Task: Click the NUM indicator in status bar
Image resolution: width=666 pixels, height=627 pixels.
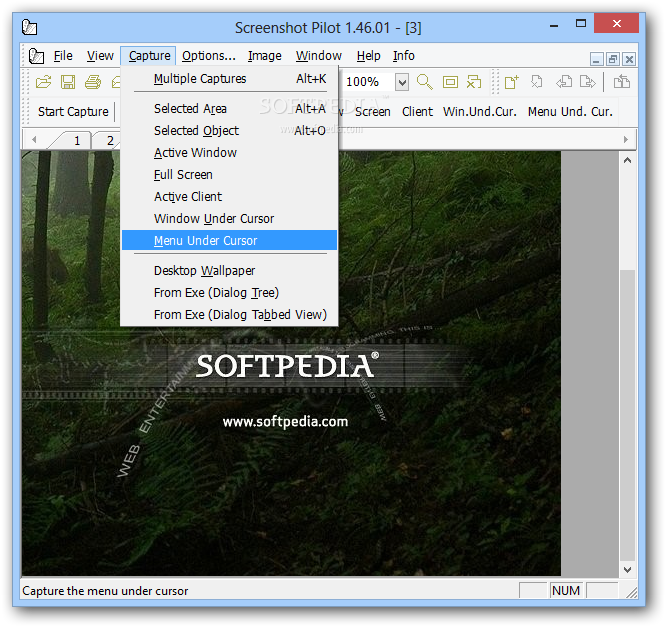Action: (566, 591)
